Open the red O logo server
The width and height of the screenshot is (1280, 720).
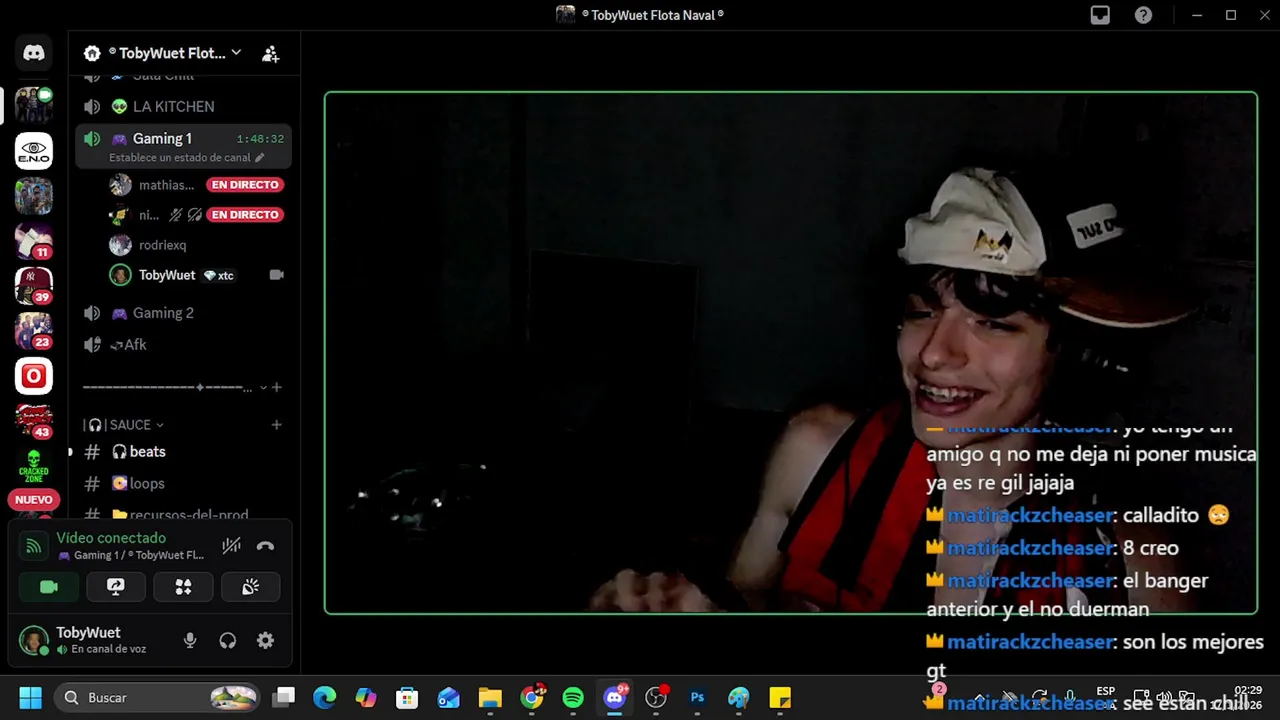pos(34,376)
